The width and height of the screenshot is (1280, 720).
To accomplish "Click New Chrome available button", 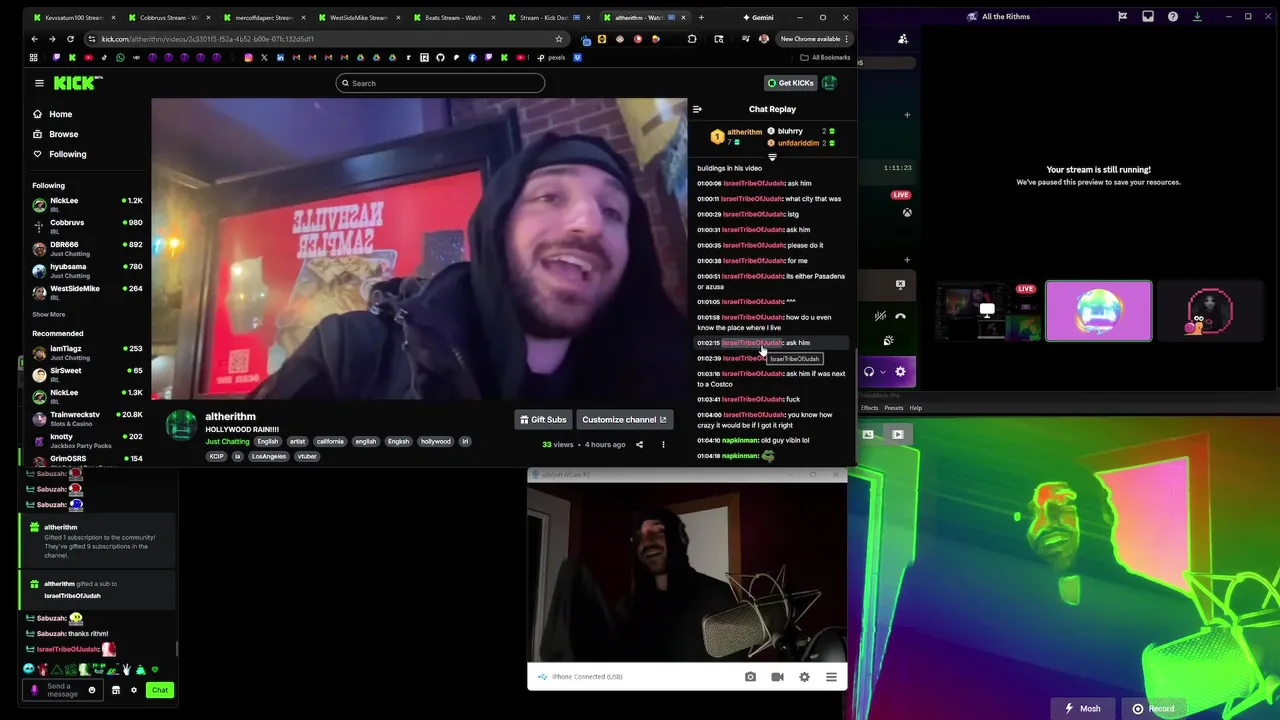I will (x=813, y=39).
